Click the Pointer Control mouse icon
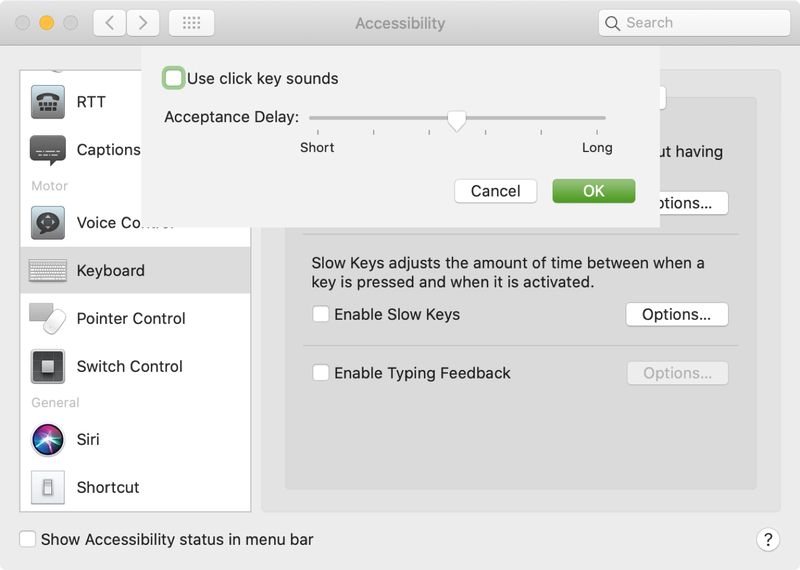Screen dimensions: 800x570 47,318
